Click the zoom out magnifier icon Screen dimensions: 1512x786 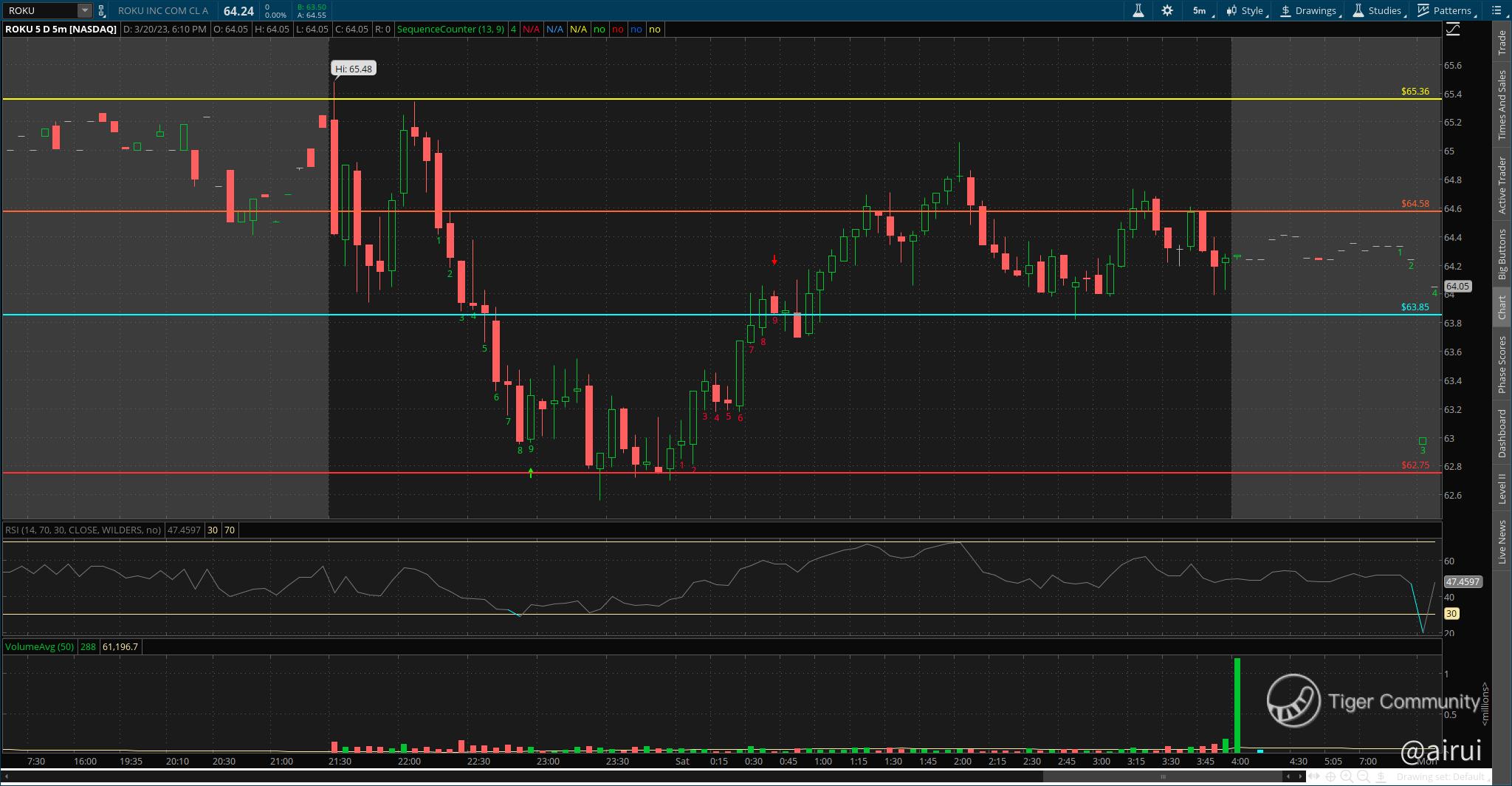point(1363,776)
